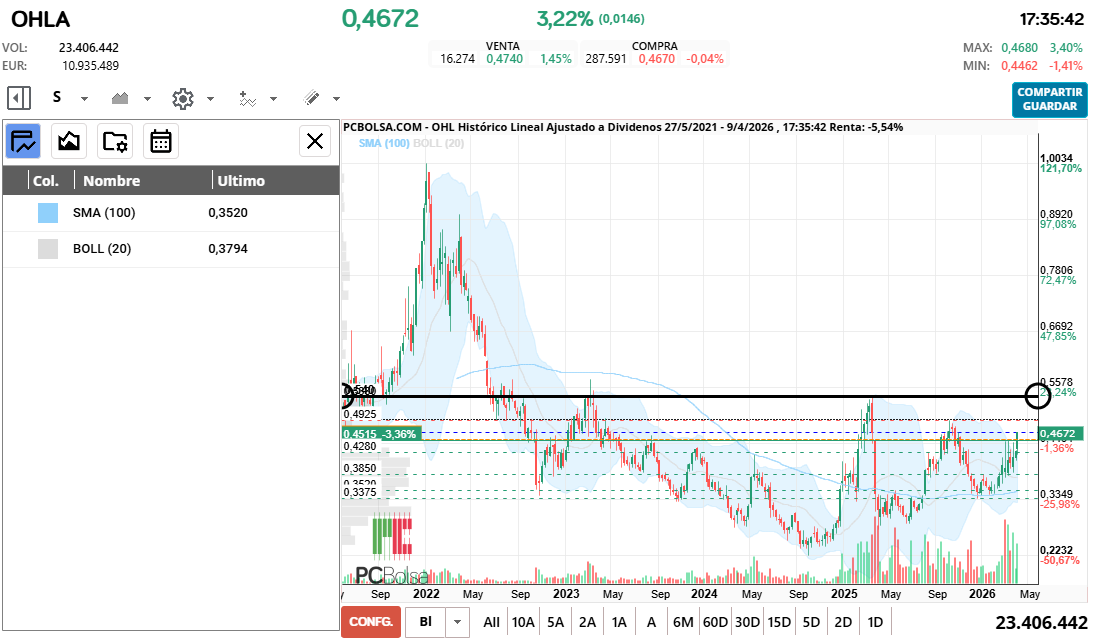Open the indicators list panel icon
Image resolution: width=1103 pixels, height=643 pixels.
coord(23,141)
